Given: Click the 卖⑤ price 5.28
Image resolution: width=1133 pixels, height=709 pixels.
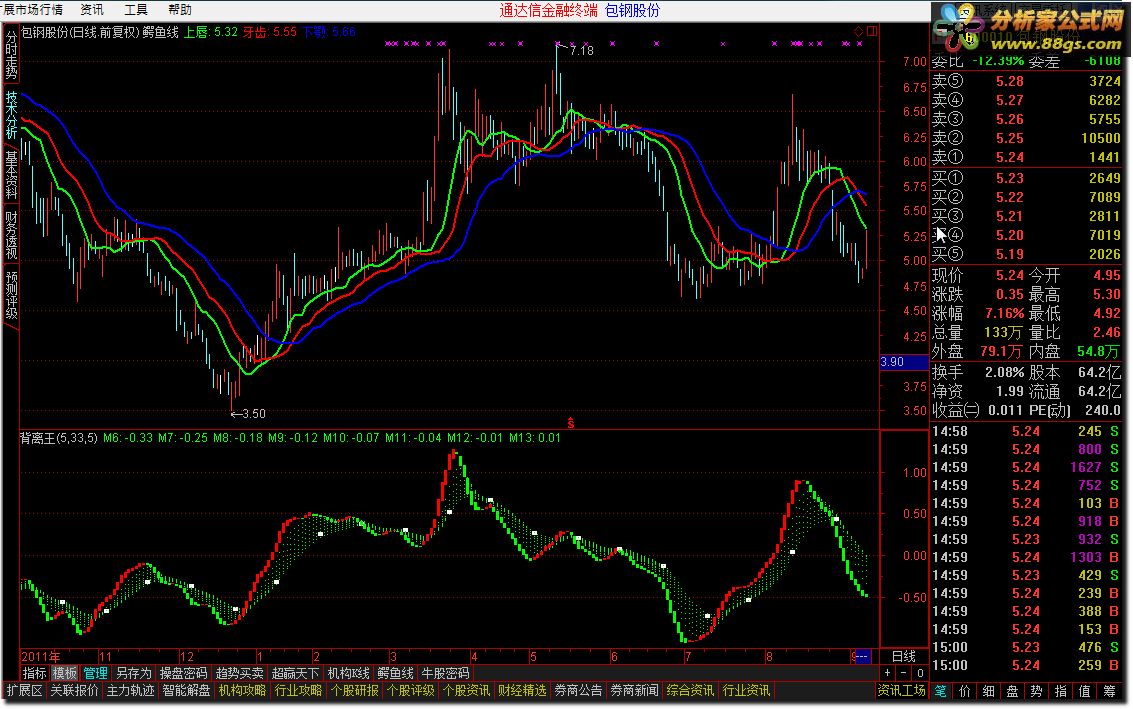Looking at the screenshot, I should click(1009, 81).
